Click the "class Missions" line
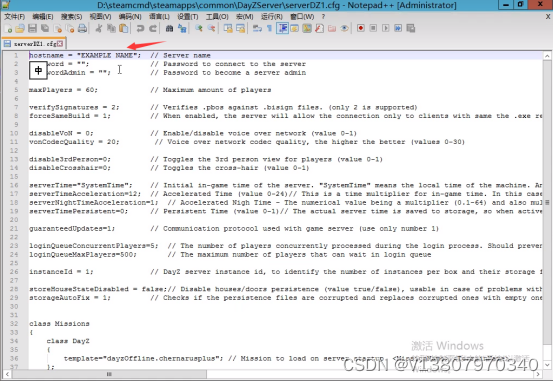 coord(59,324)
